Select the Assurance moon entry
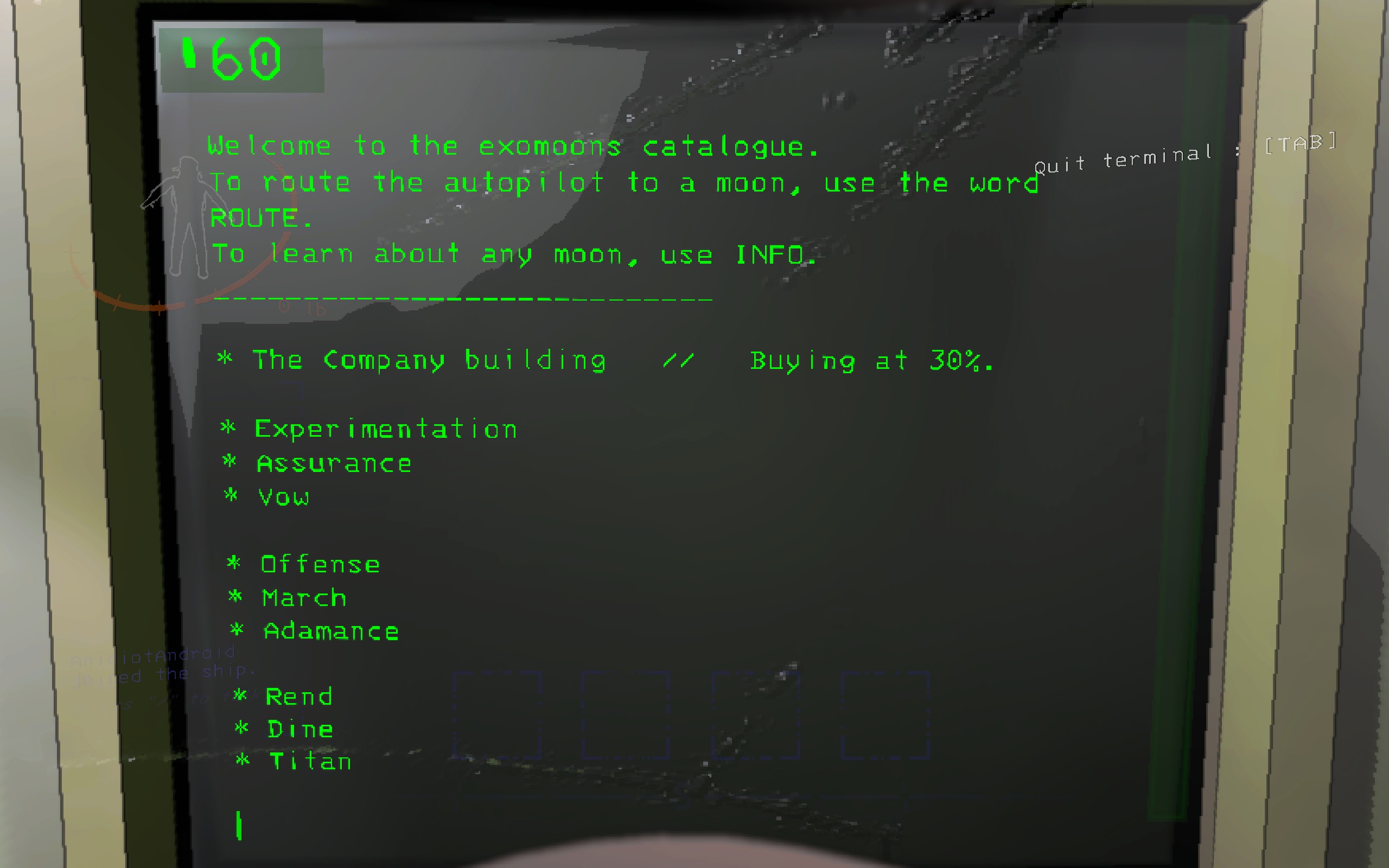This screenshot has width=1389, height=868. click(x=334, y=463)
